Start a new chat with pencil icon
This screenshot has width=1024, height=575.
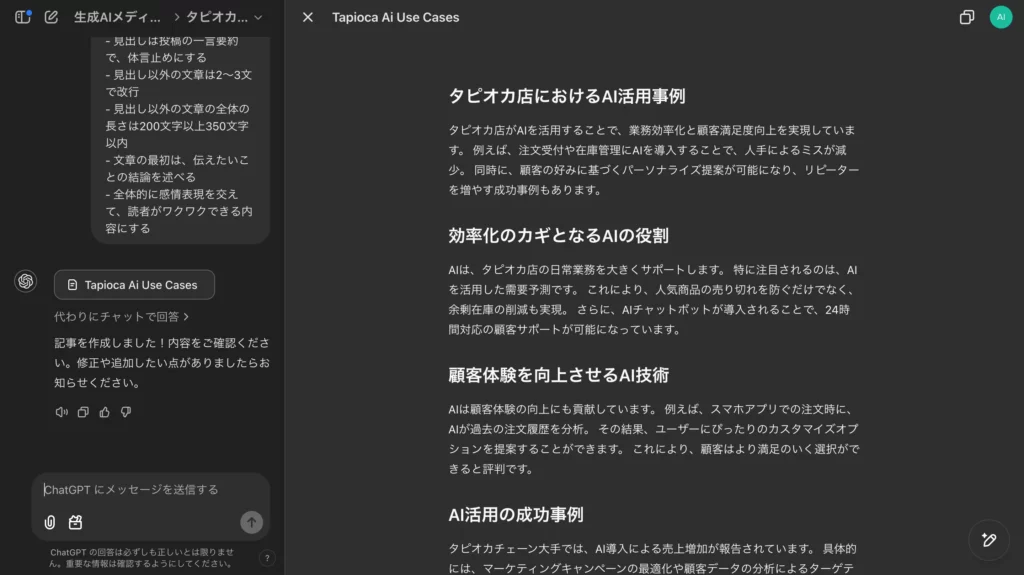pyautogui.click(x=51, y=17)
